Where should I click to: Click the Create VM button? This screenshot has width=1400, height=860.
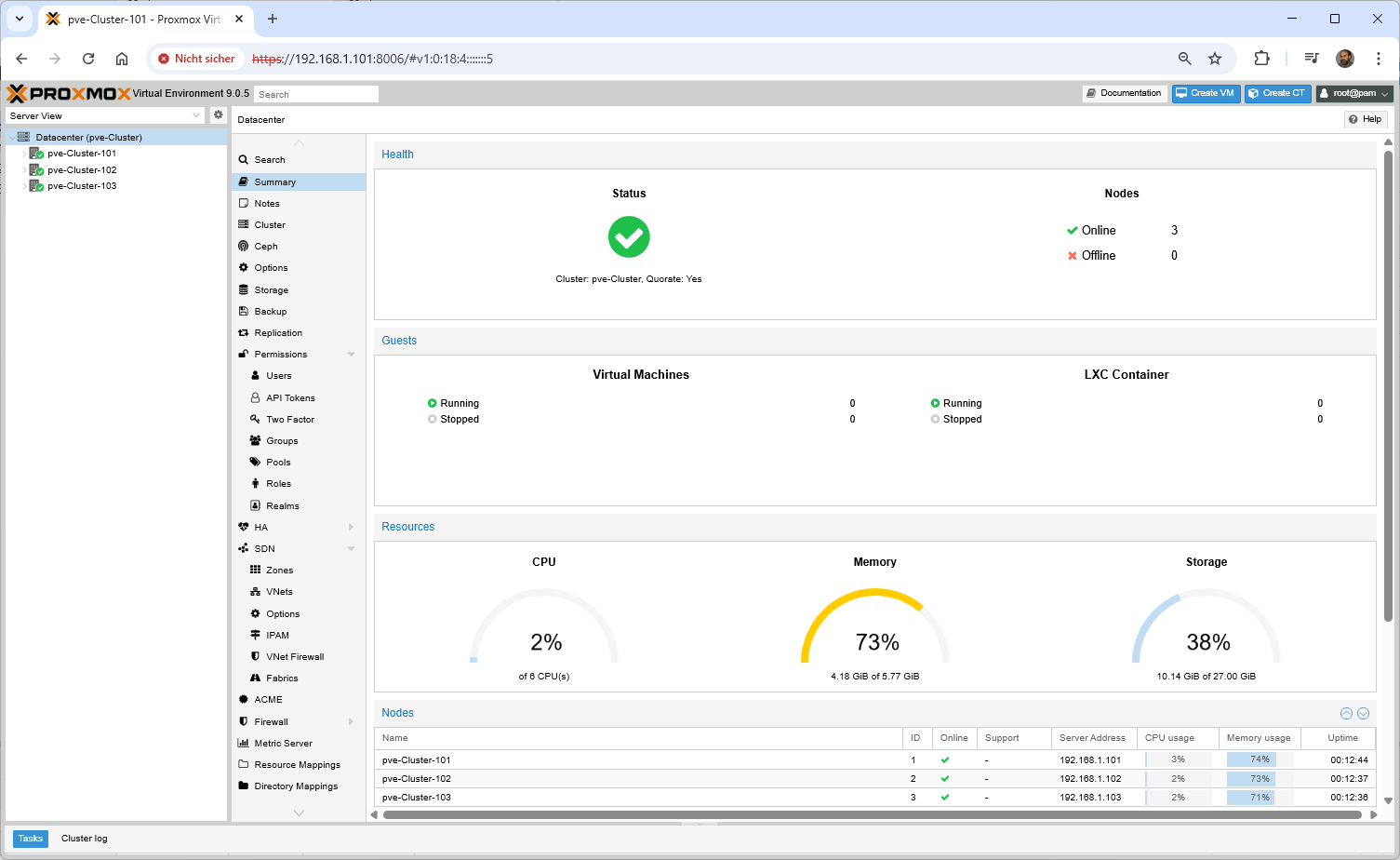point(1206,93)
